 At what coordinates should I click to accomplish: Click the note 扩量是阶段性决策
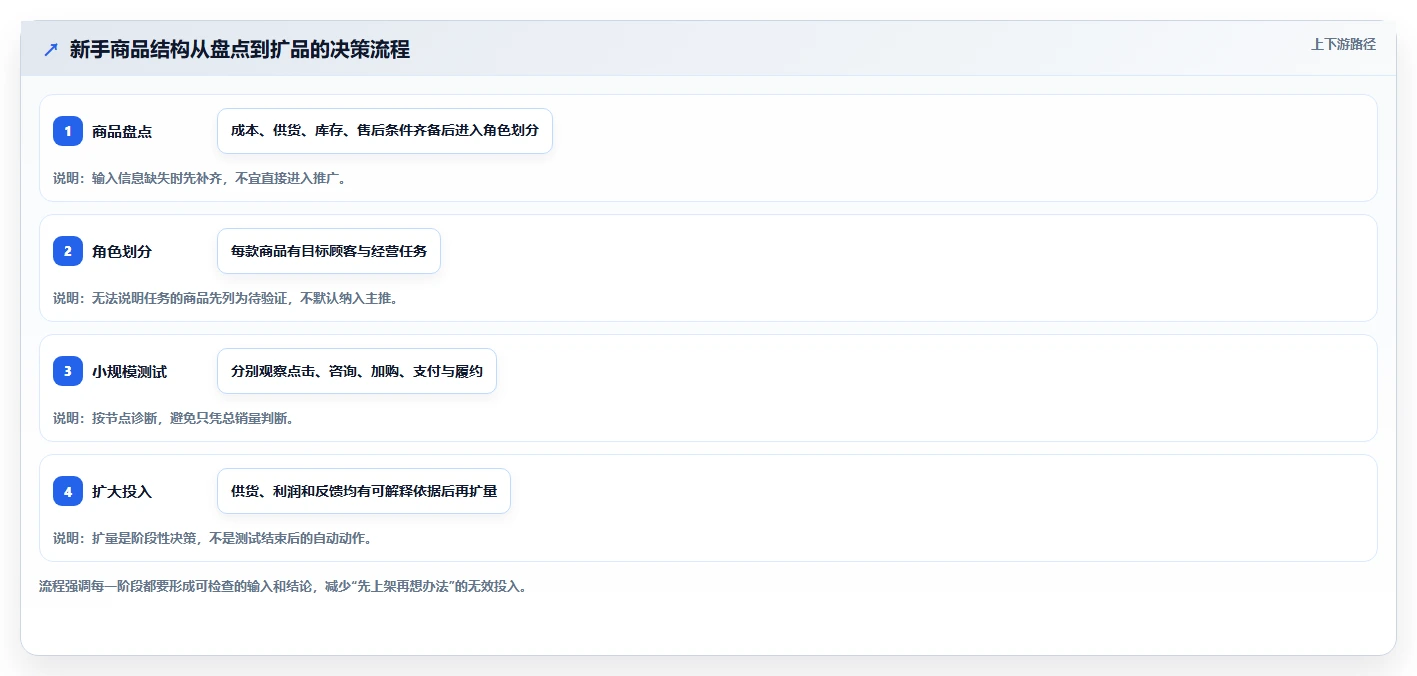point(212,538)
